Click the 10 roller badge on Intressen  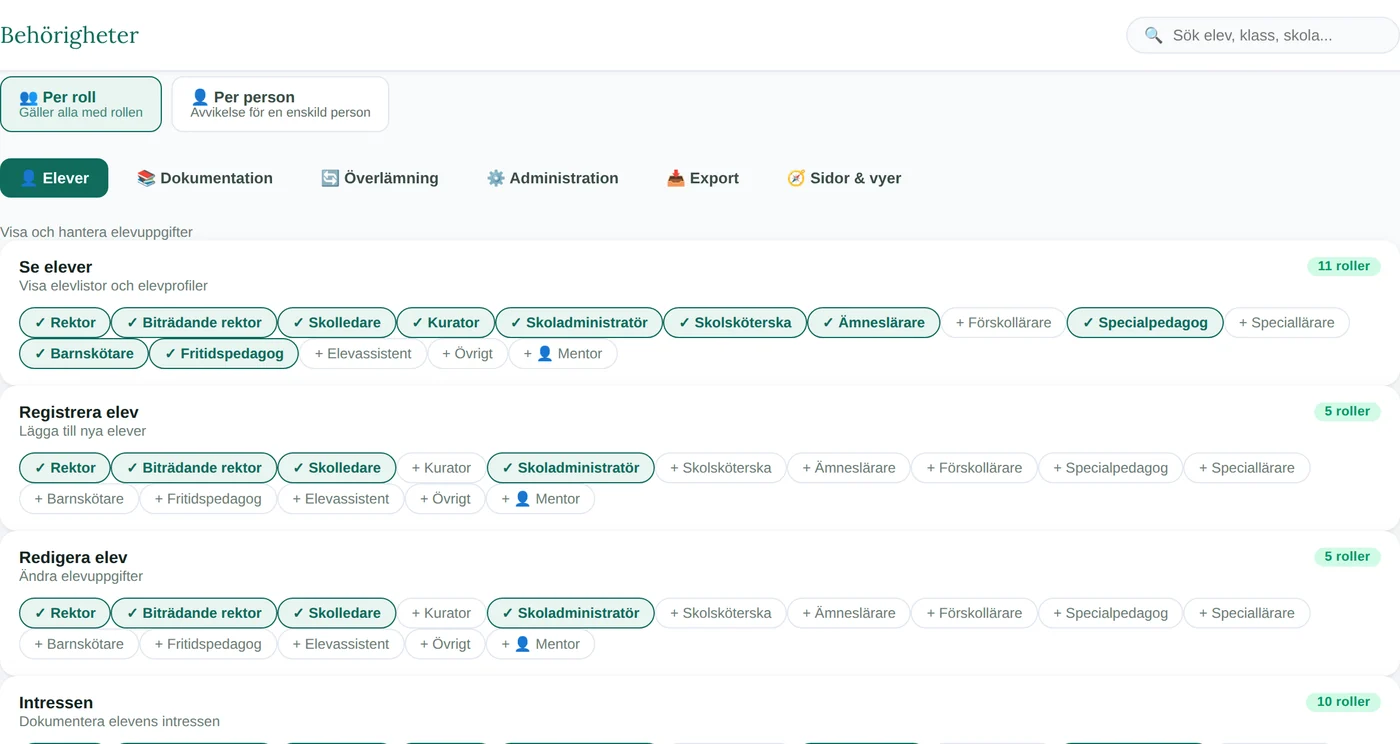tap(1343, 702)
